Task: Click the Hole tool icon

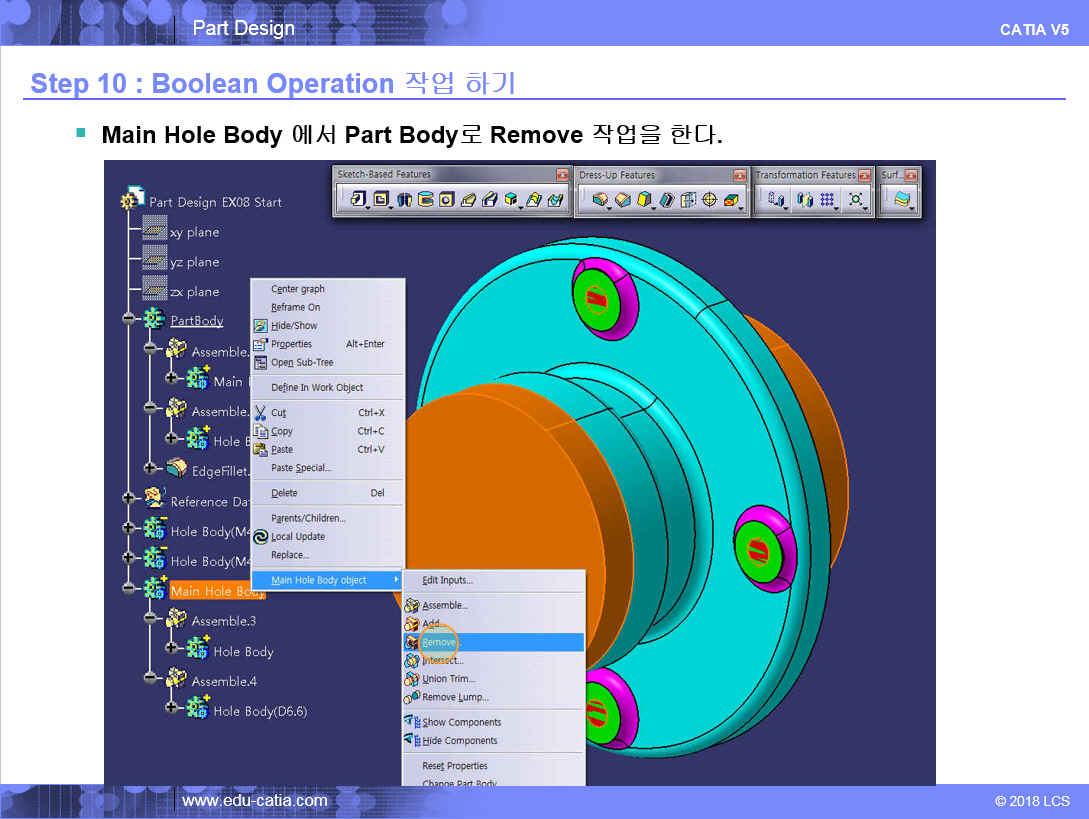Action: pyautogui.click(x=446, y=200)
